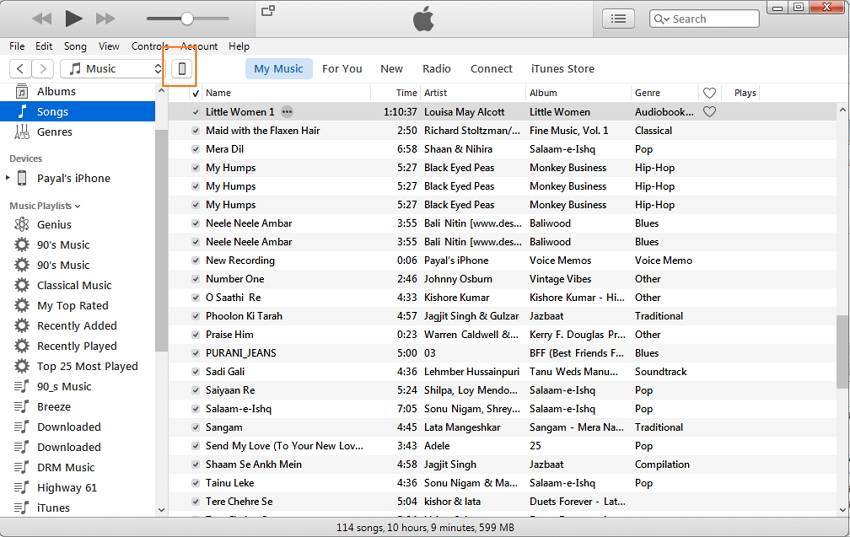Uncheck the Number One song checkbox
This screenshot has width=850, height=537.
(196, 279)
